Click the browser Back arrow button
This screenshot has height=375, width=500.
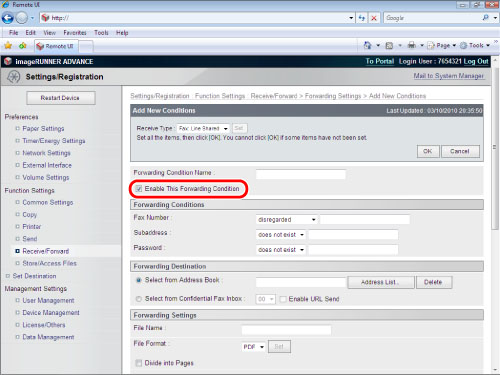(8, 18)
